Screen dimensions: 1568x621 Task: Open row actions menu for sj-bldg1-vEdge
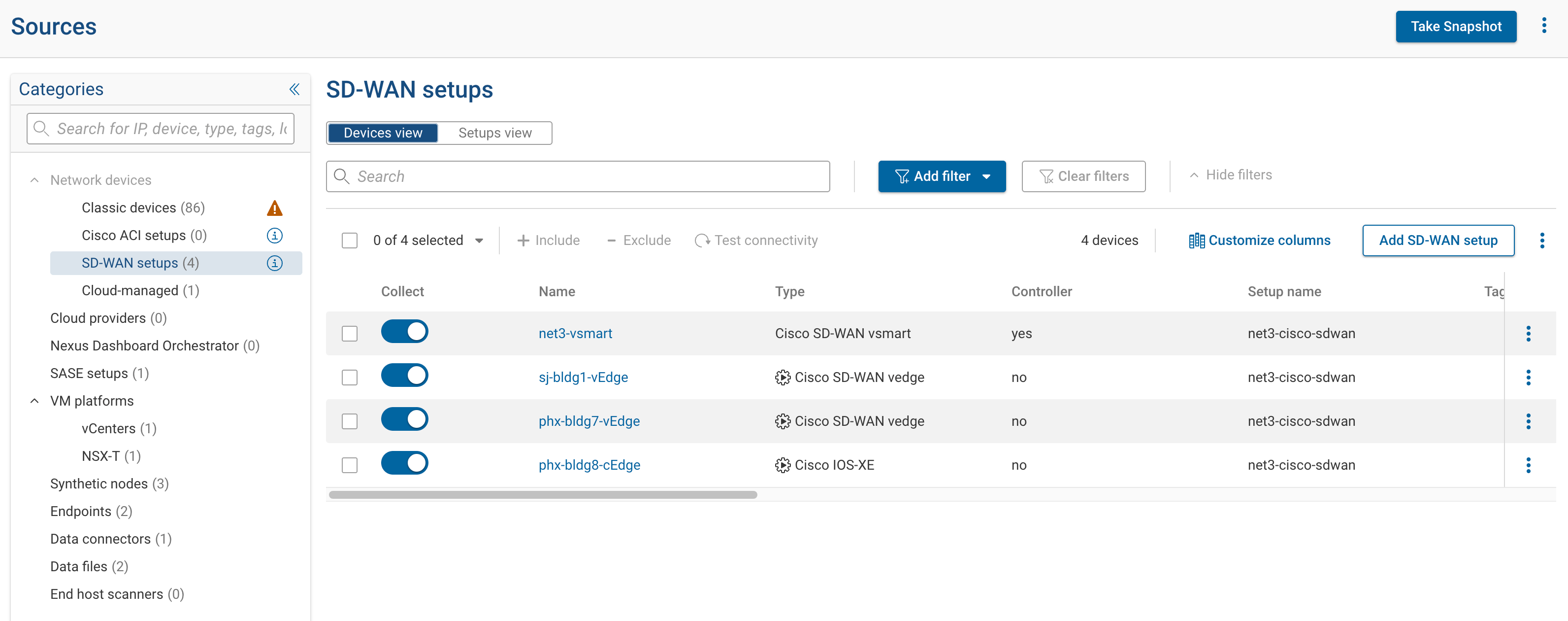[x=1528, y=377]
